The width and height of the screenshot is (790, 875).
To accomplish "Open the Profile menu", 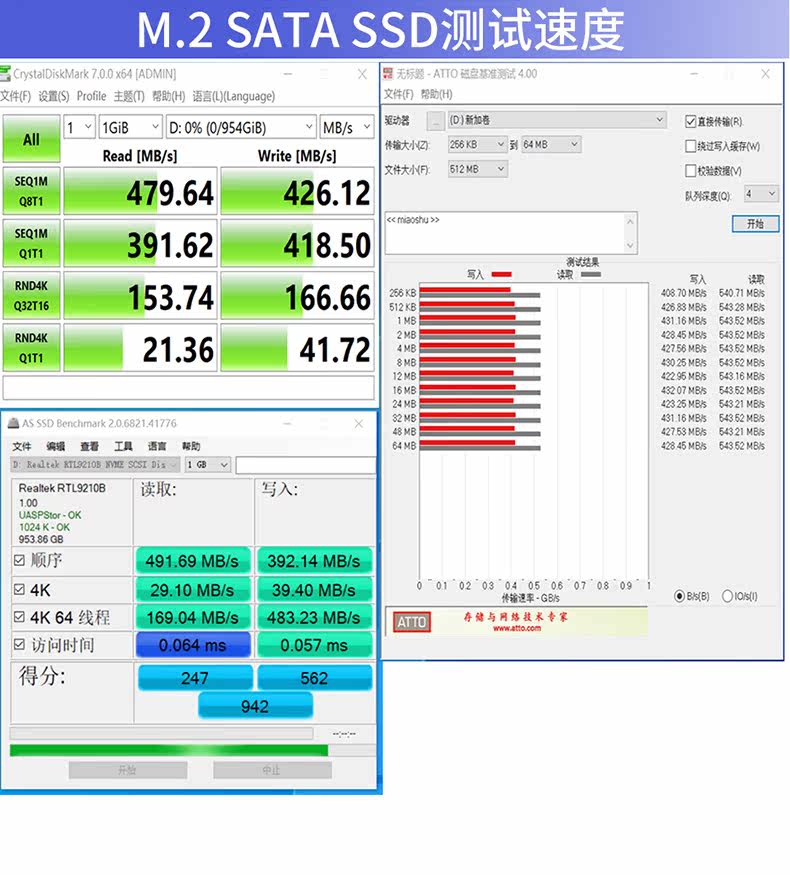I will pos(91,96).
